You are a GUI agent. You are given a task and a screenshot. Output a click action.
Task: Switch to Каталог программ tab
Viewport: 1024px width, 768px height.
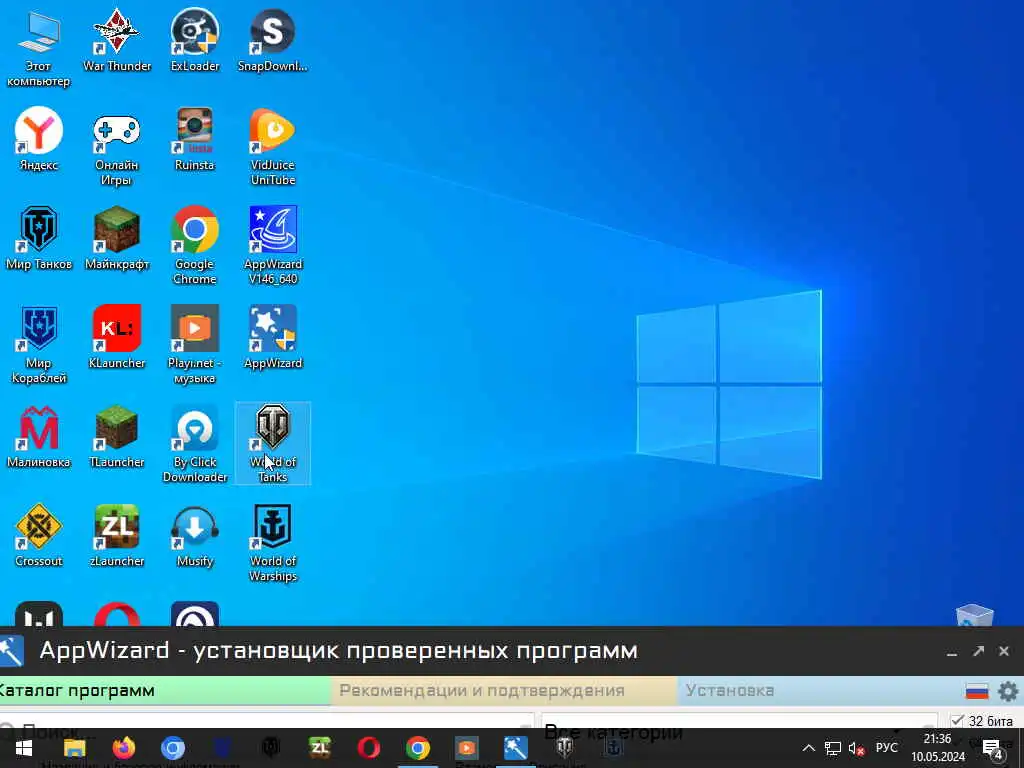tap(165, 690)
